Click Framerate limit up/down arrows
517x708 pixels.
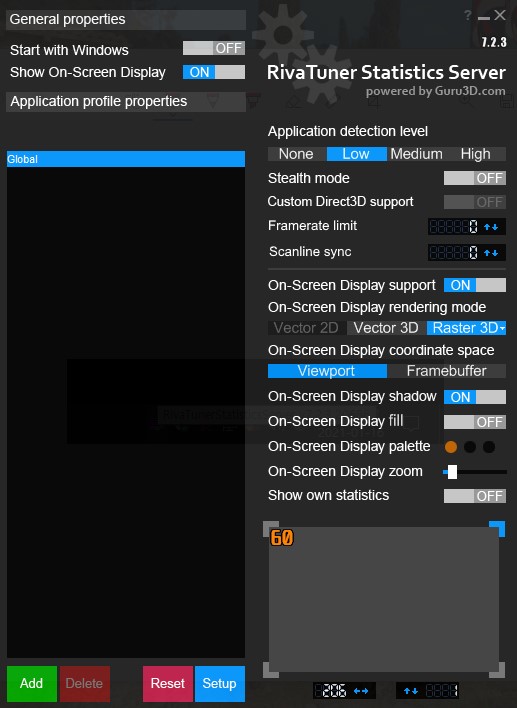491,227
